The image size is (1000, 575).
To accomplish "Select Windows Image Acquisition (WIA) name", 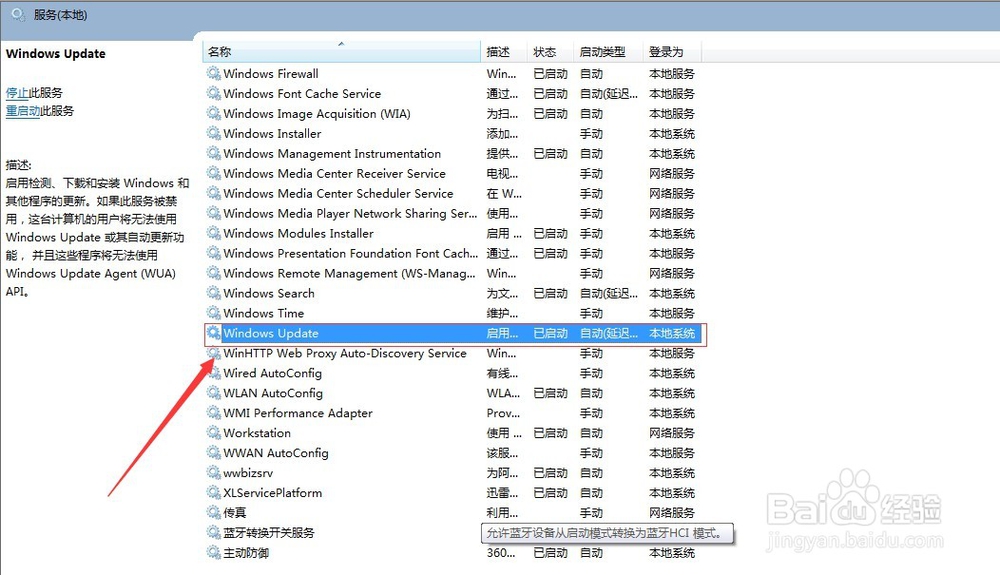I will (x=317, y=113).
